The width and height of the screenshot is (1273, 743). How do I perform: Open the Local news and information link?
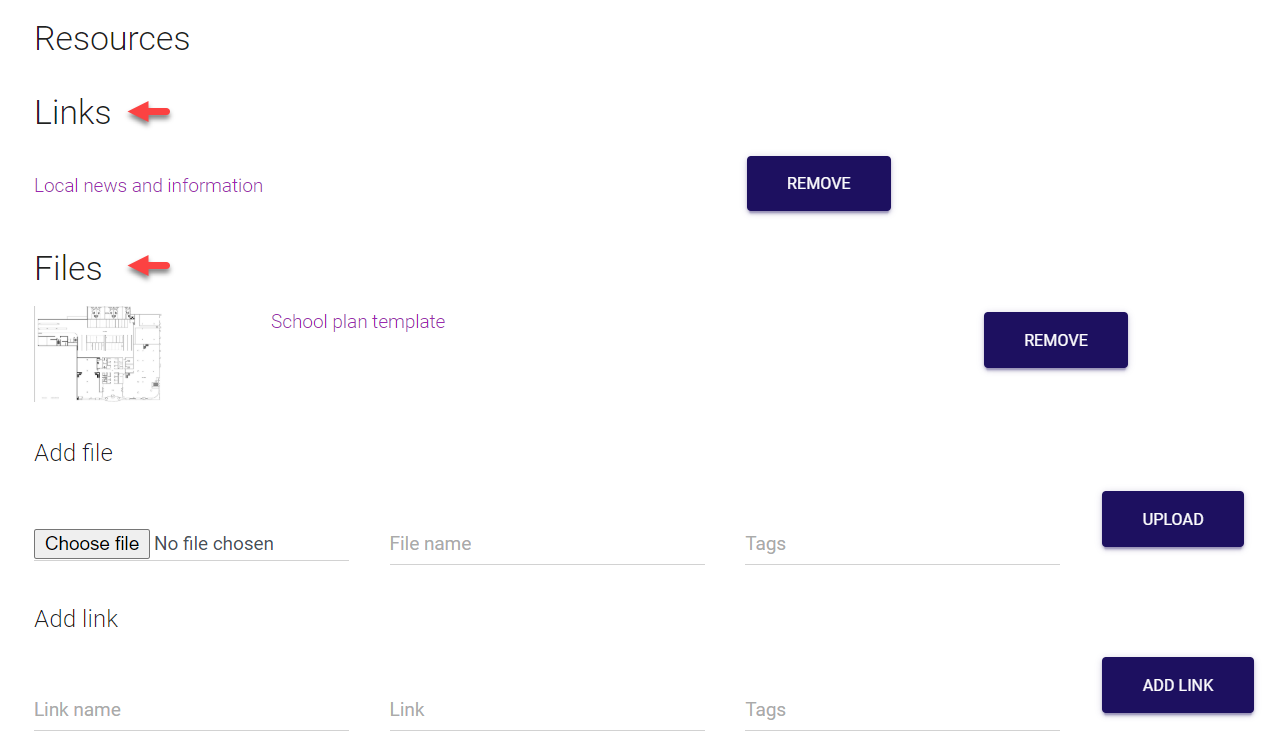[148, 185]
